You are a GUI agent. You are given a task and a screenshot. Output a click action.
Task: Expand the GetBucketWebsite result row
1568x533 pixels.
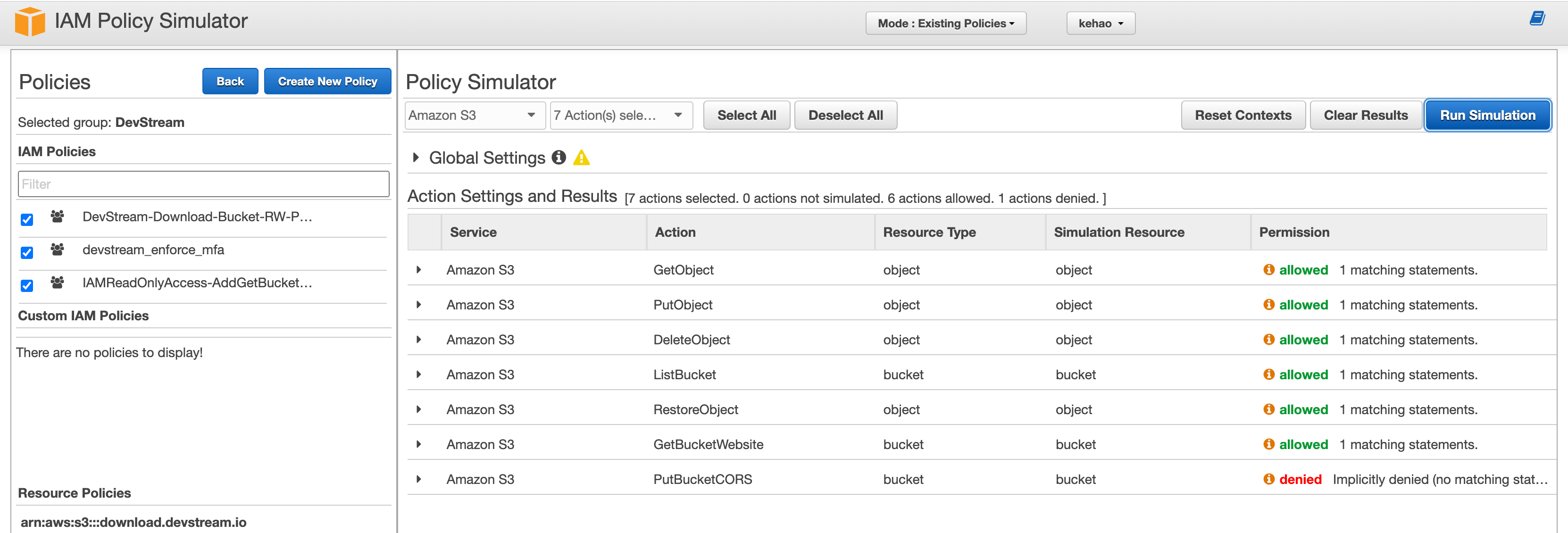[x=419, y=444]
